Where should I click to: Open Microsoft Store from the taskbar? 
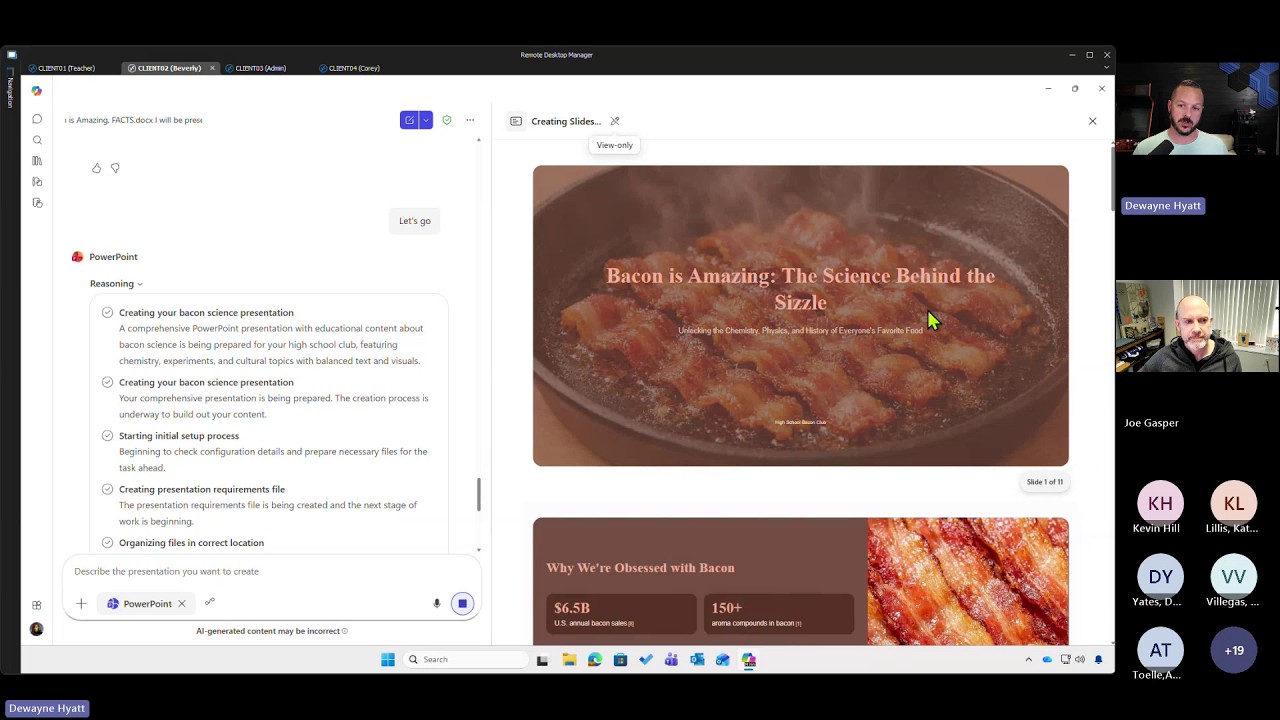pyautogui.click(x=620, y=660)
